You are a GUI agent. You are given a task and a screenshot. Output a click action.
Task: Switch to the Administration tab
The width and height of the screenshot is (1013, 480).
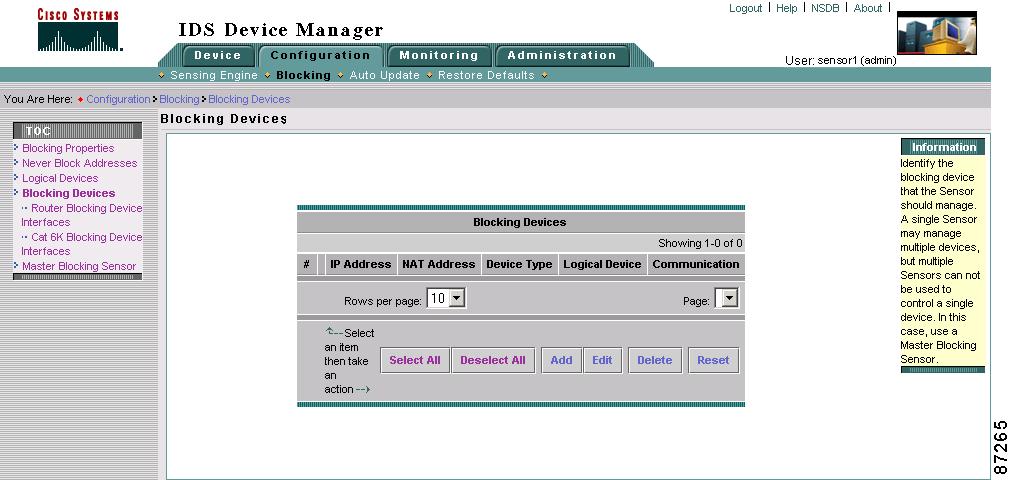(x=562, y=56)
